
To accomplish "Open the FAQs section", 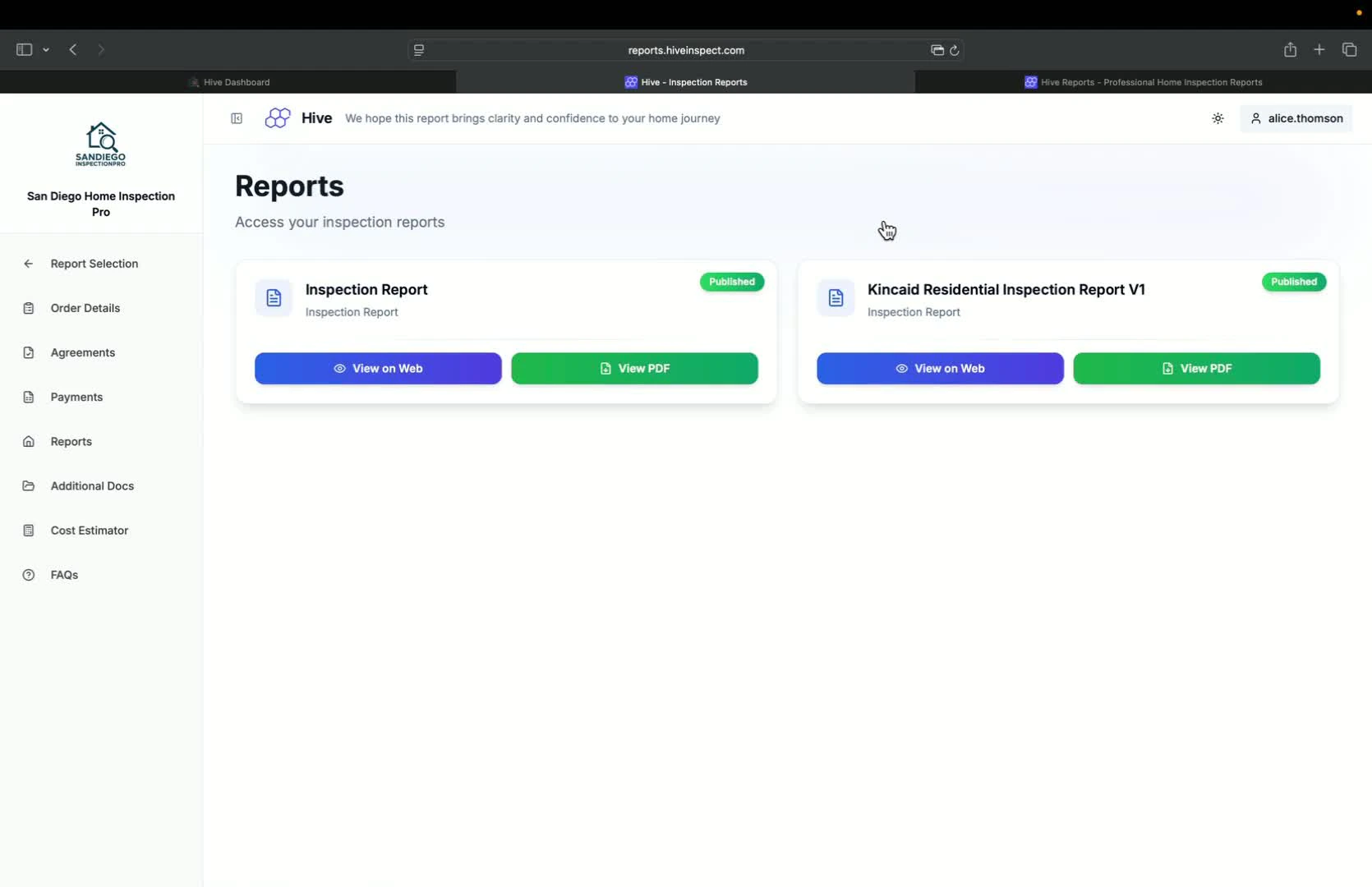I will coord(63,574).
